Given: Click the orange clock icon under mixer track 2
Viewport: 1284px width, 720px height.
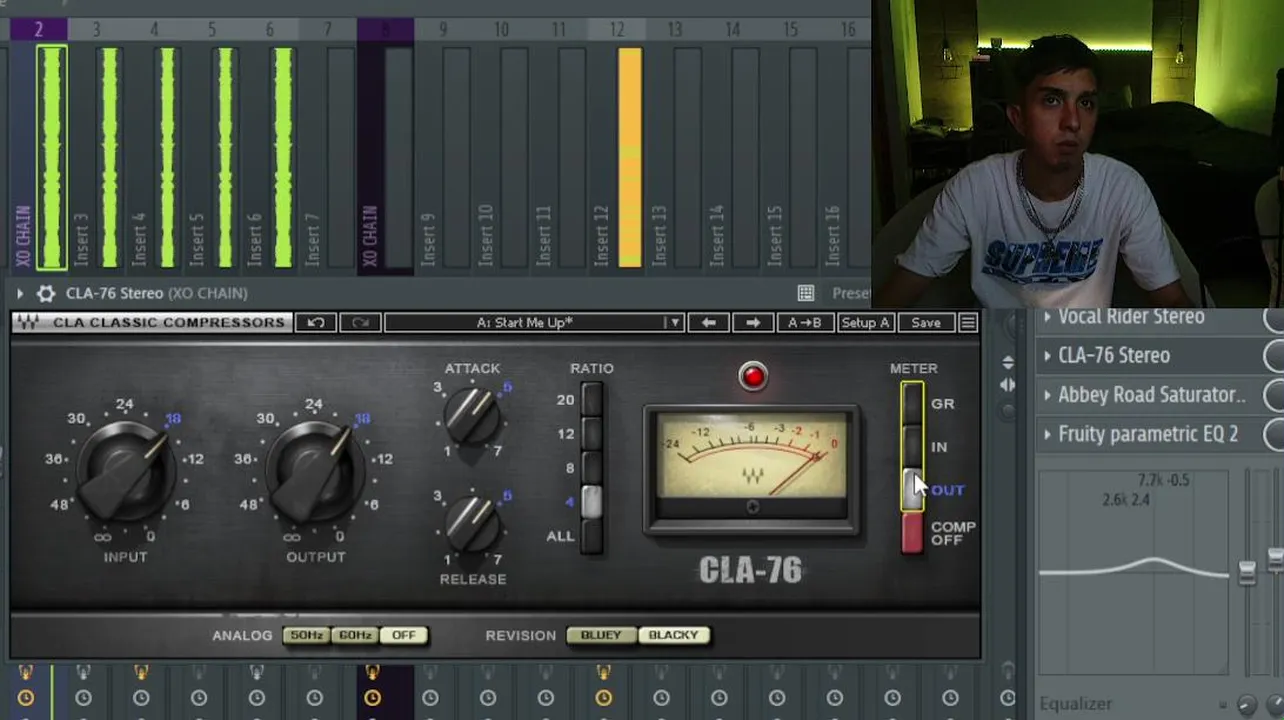Looking at the screenshot, I should [25, 698].
